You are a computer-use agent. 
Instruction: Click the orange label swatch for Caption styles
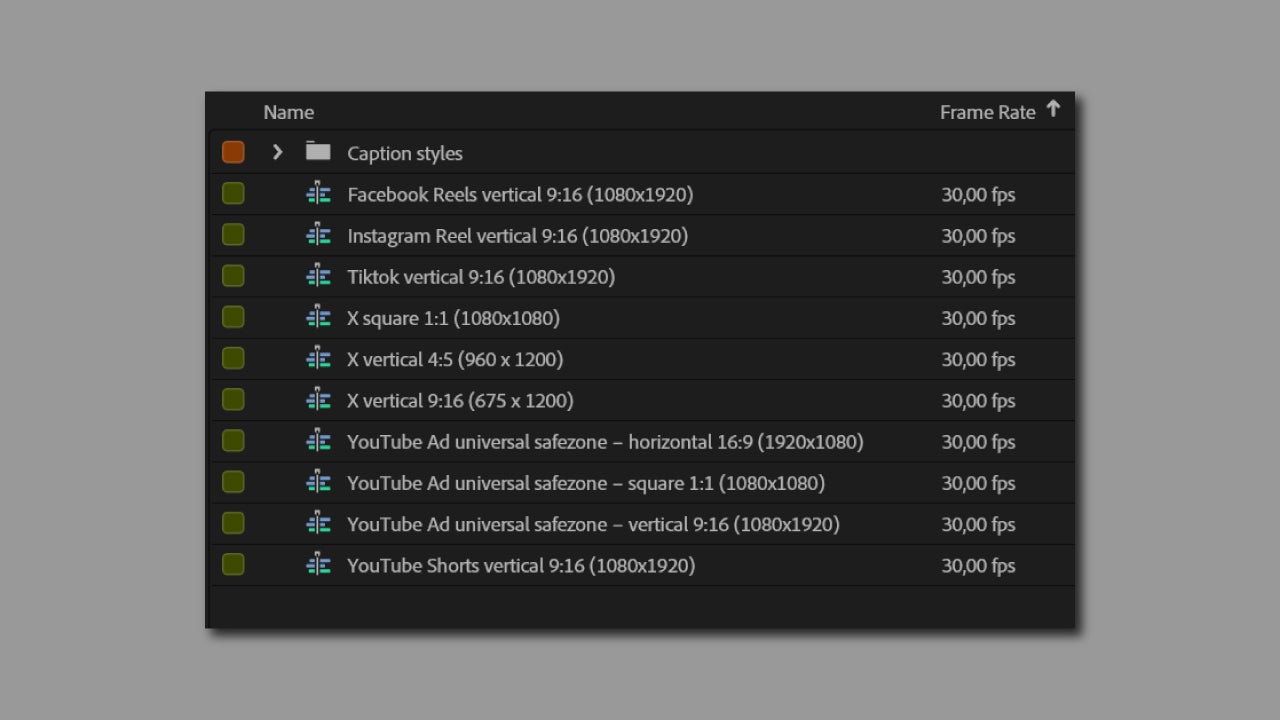[233, 152]
